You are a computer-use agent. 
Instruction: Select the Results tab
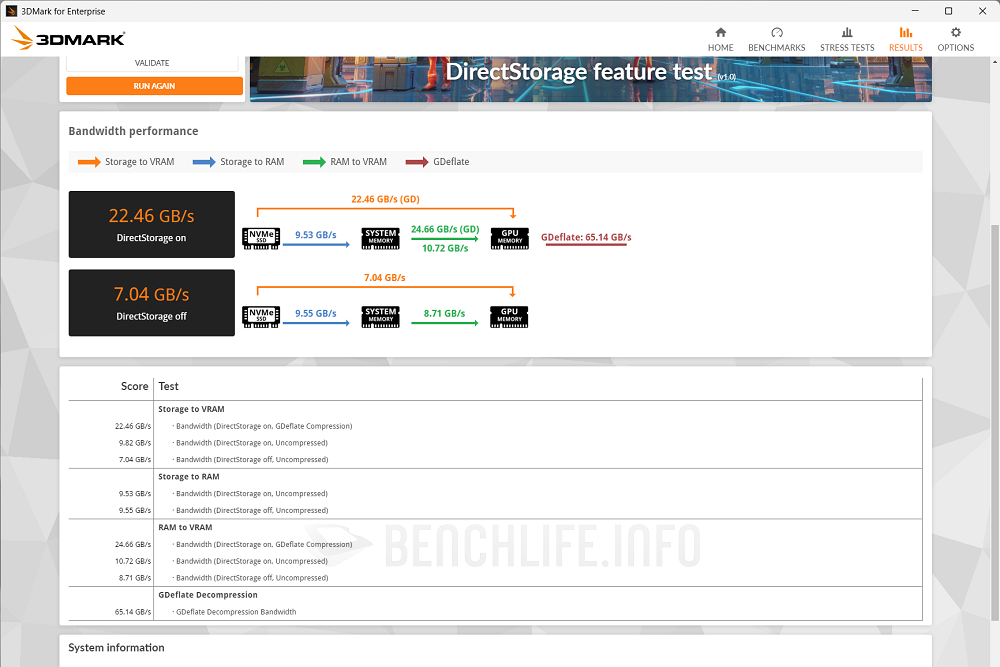pyautogui.click(x=906, y=39)
